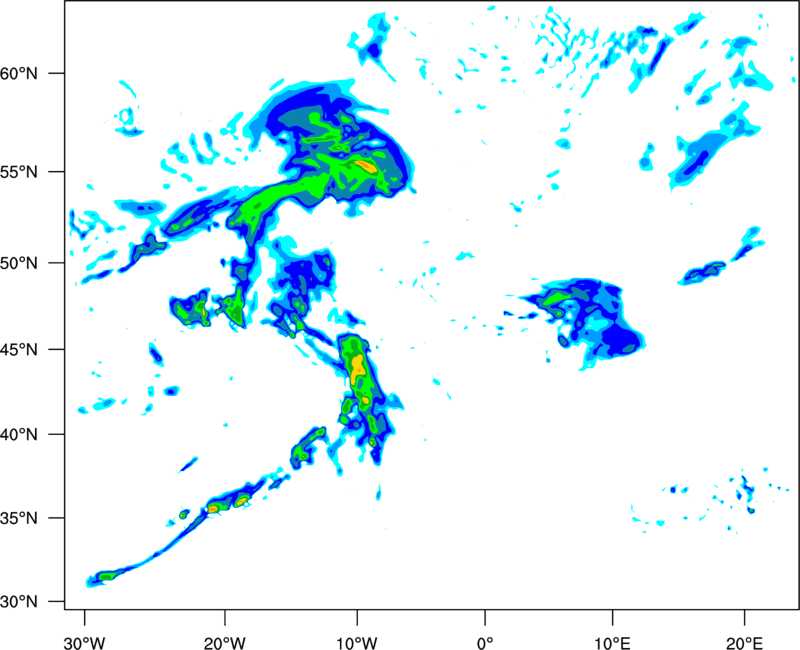Screen dimensions: 800x650
Task: Click the yellow core near 44°N 10°W
Action: click(358, 369)
